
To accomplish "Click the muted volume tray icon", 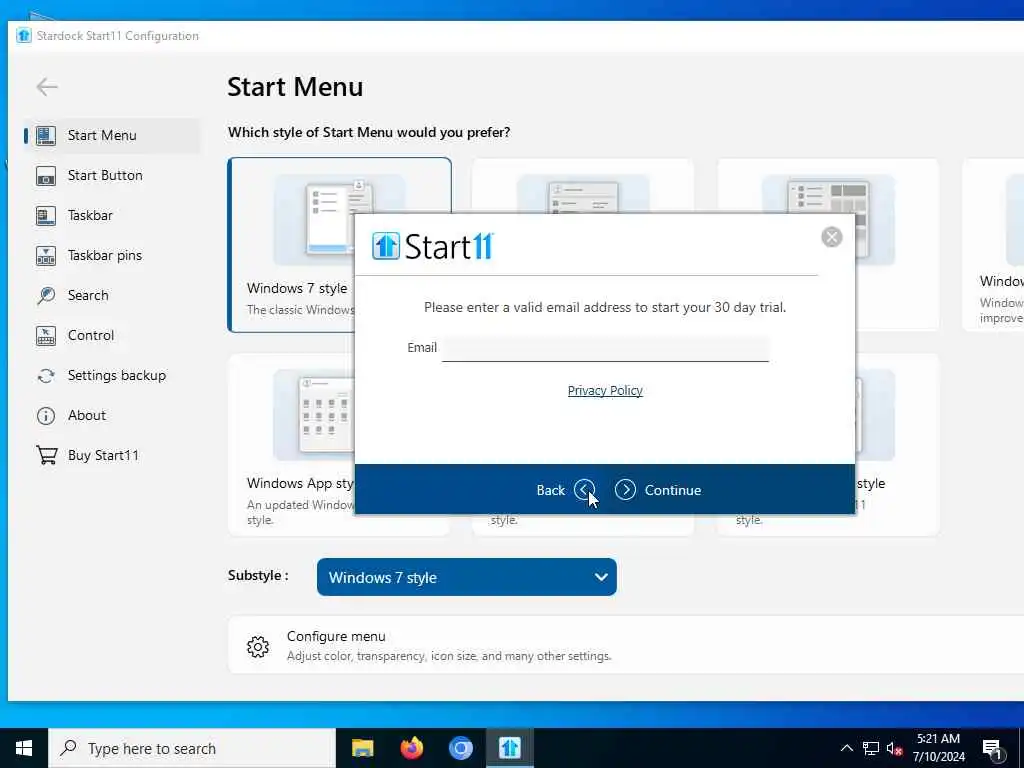I will coord(894,748).
